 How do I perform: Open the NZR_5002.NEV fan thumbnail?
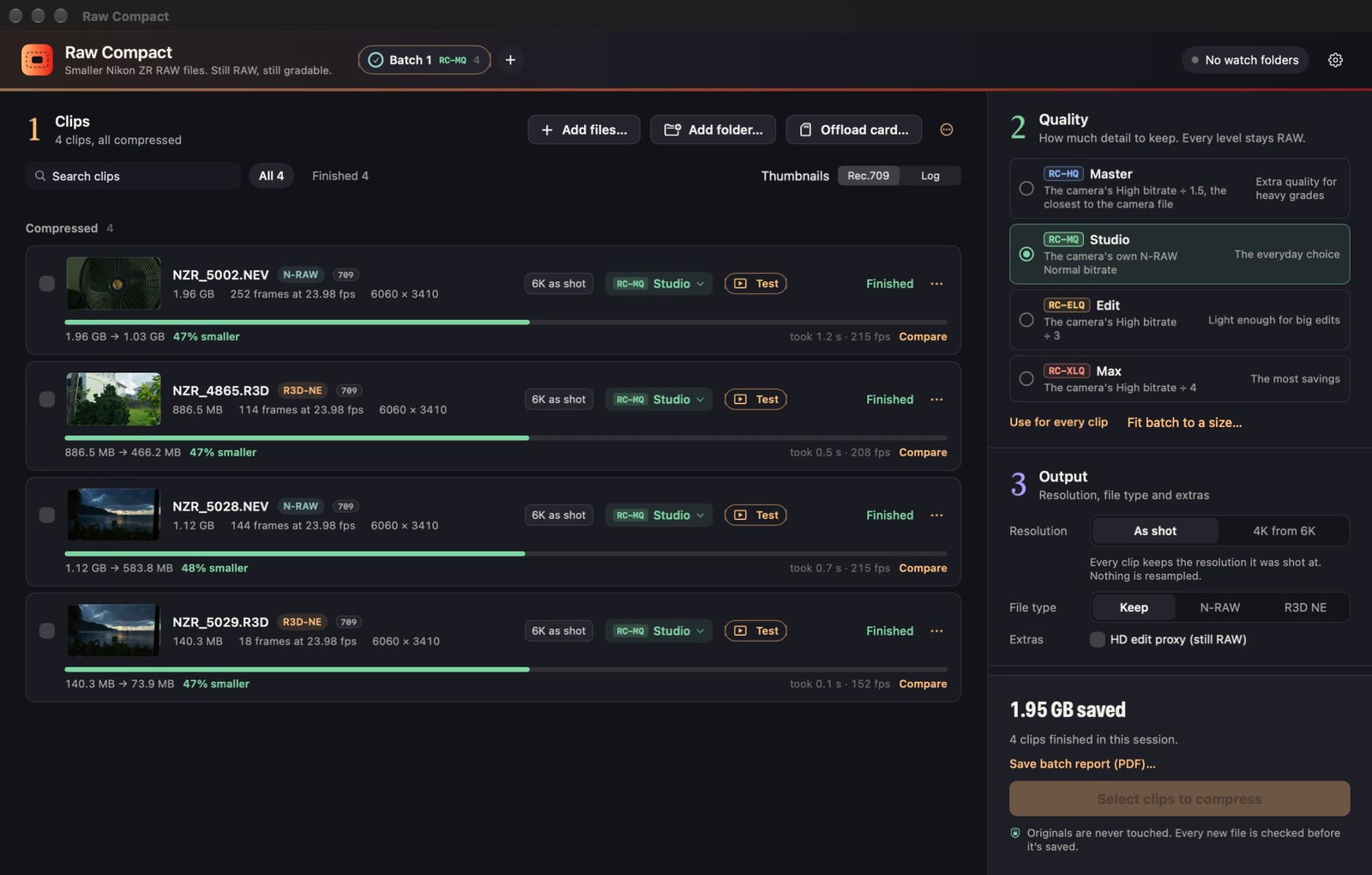click(113, 283)
